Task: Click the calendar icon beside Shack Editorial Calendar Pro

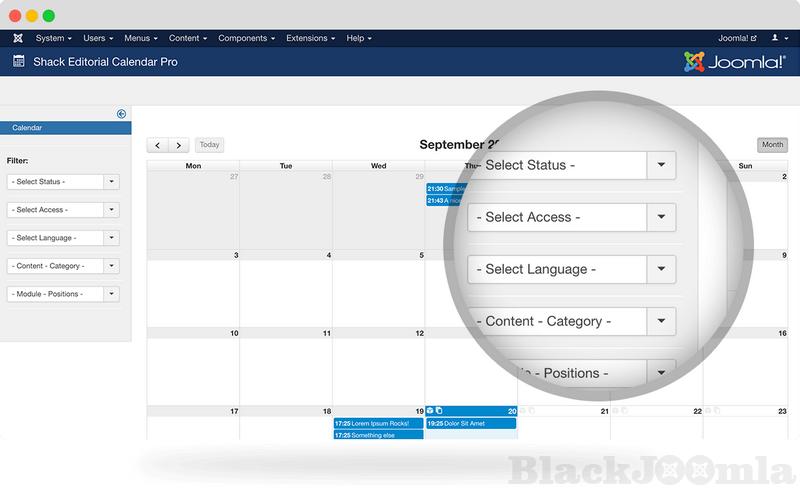Action: pos(18,61)
